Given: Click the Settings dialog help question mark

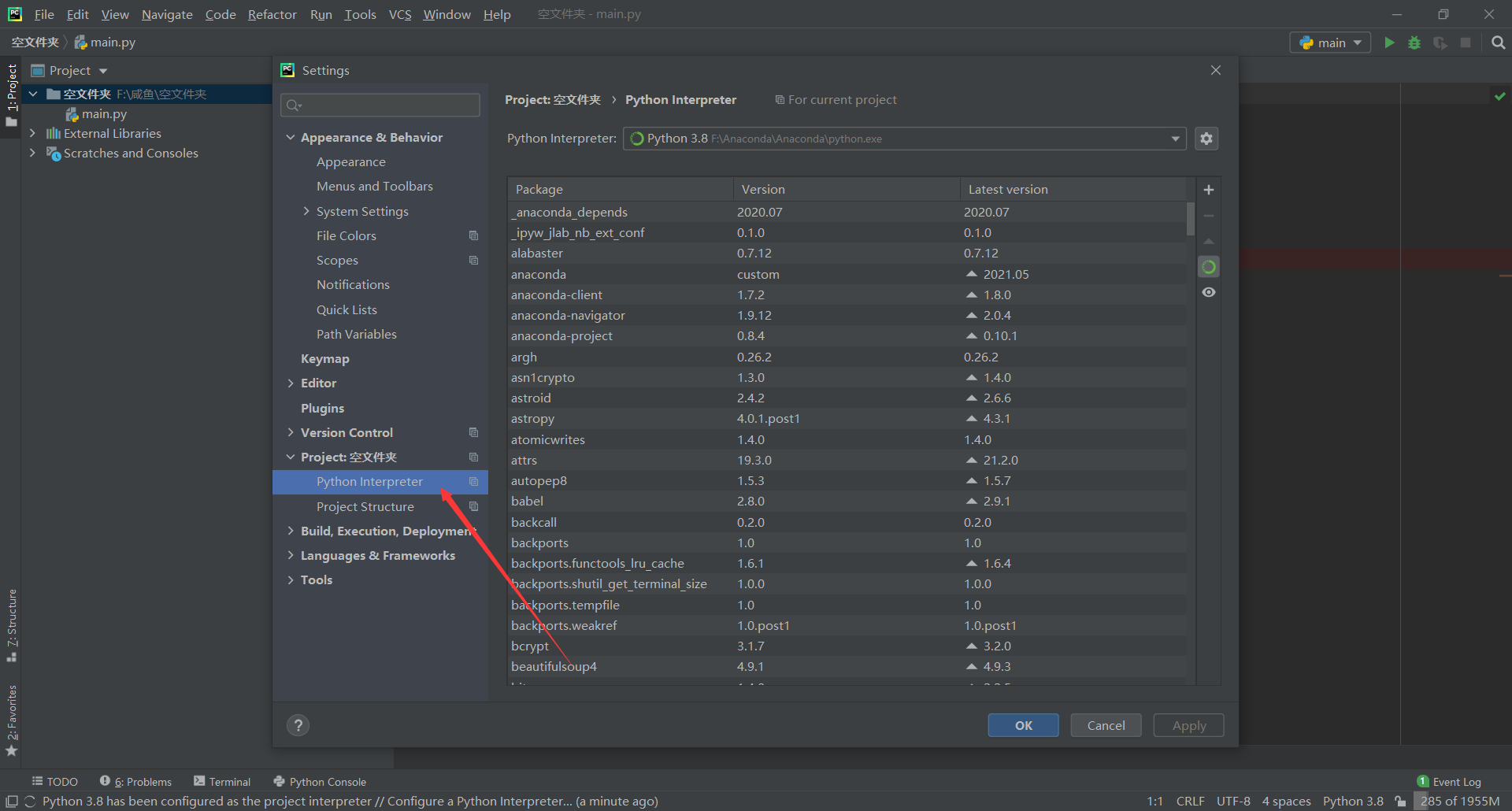Looking at the screenshot, I should point(298,725).
